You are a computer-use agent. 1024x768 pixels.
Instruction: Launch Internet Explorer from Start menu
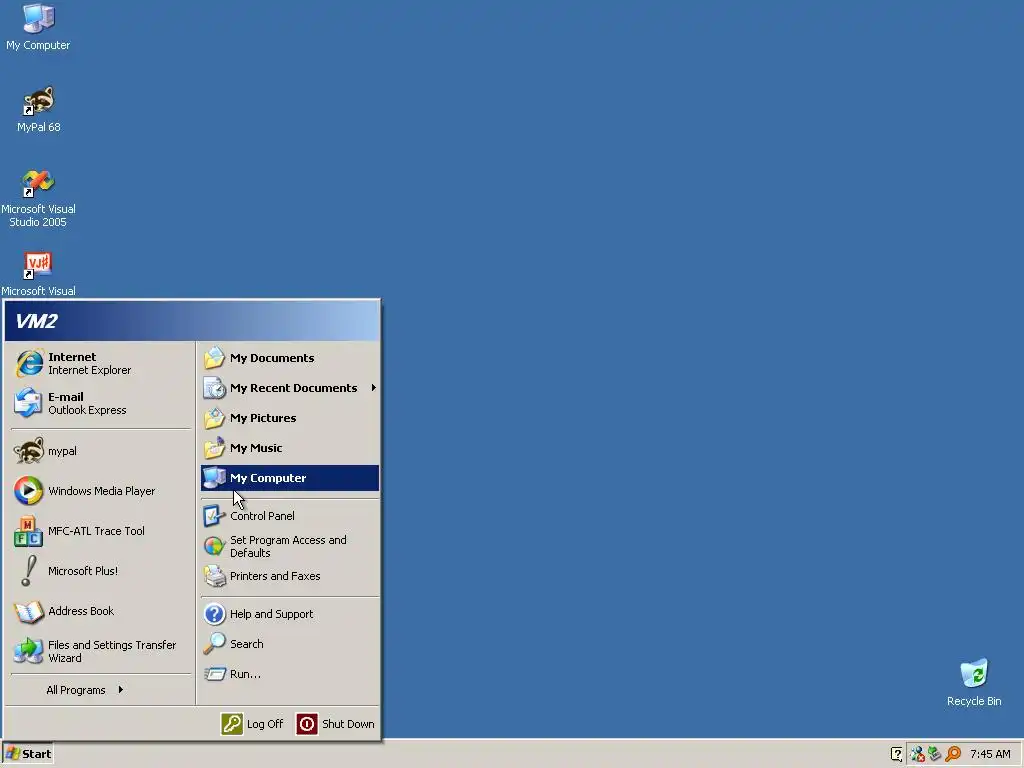(x=100, y=364)
